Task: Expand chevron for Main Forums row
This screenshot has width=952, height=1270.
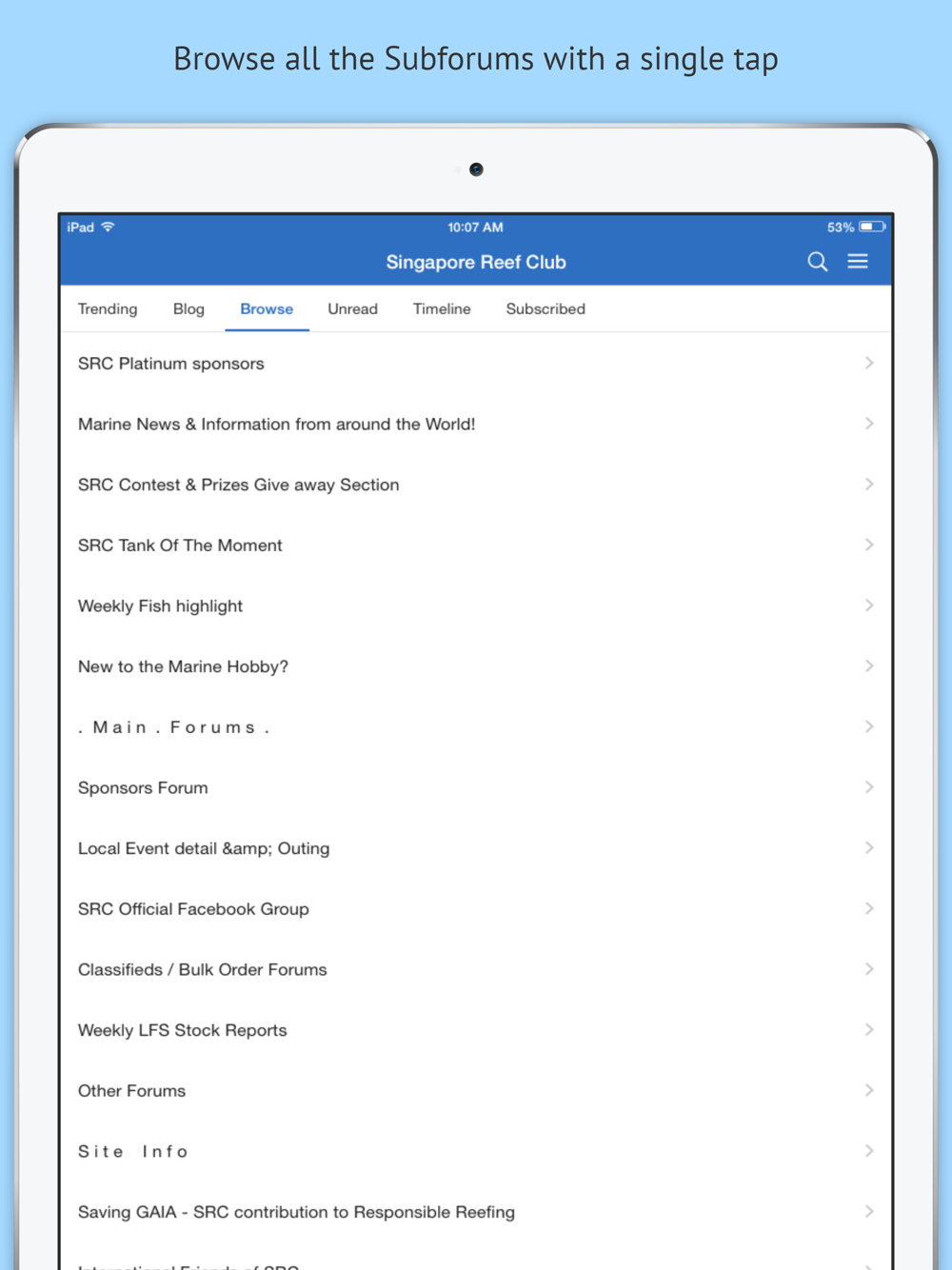Action: [869, 726]
